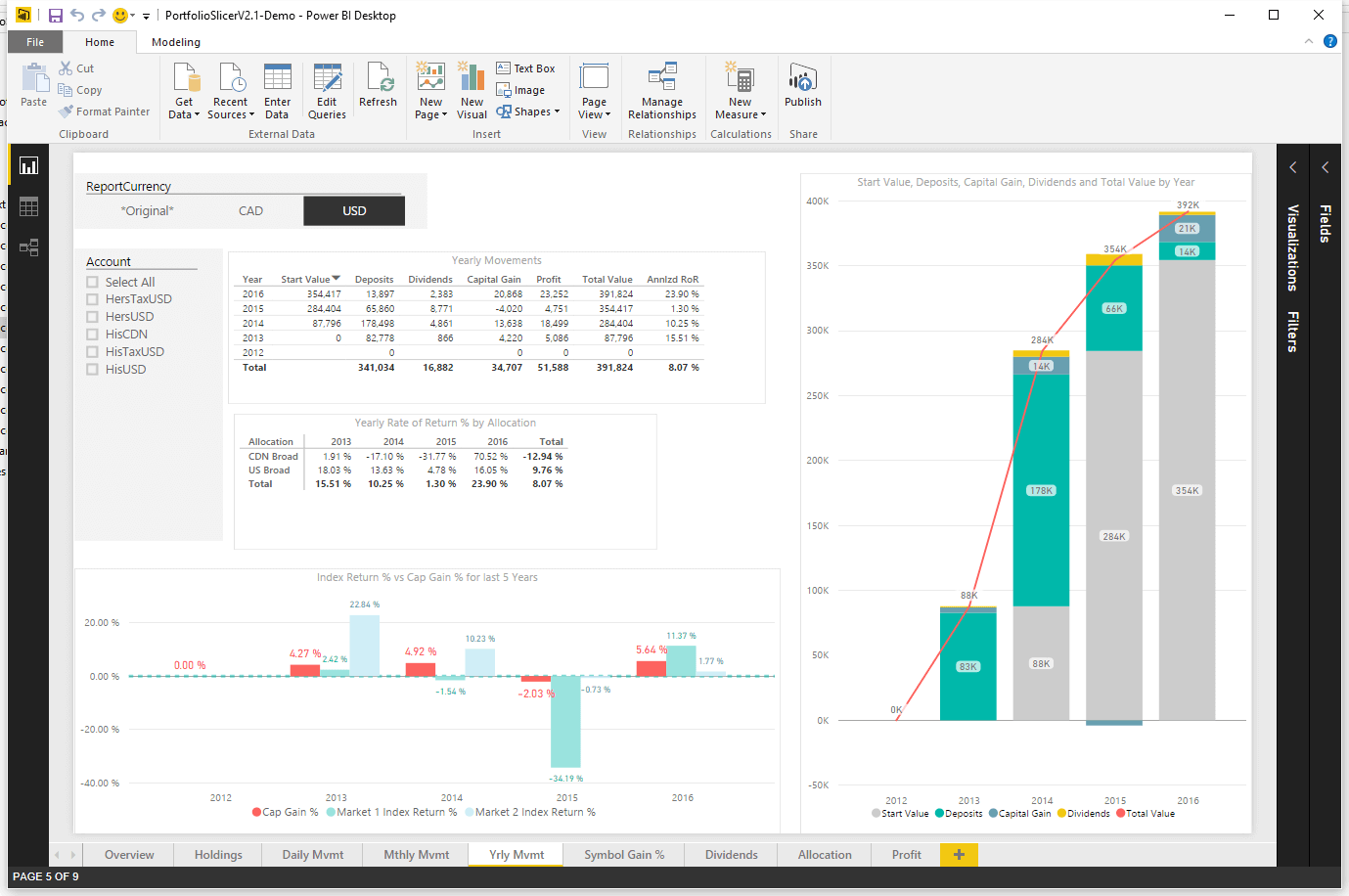
Task: Enable the HisCDN account filter
Action: tap(93, 335)
